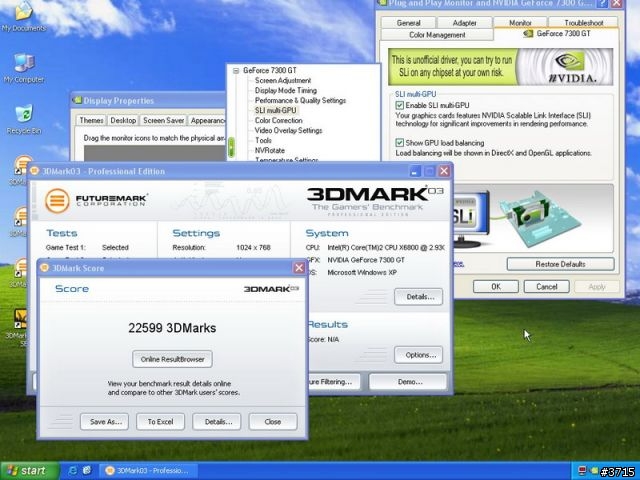
Task: Select Performance & Quality Settings item
Action: (300, 100)
